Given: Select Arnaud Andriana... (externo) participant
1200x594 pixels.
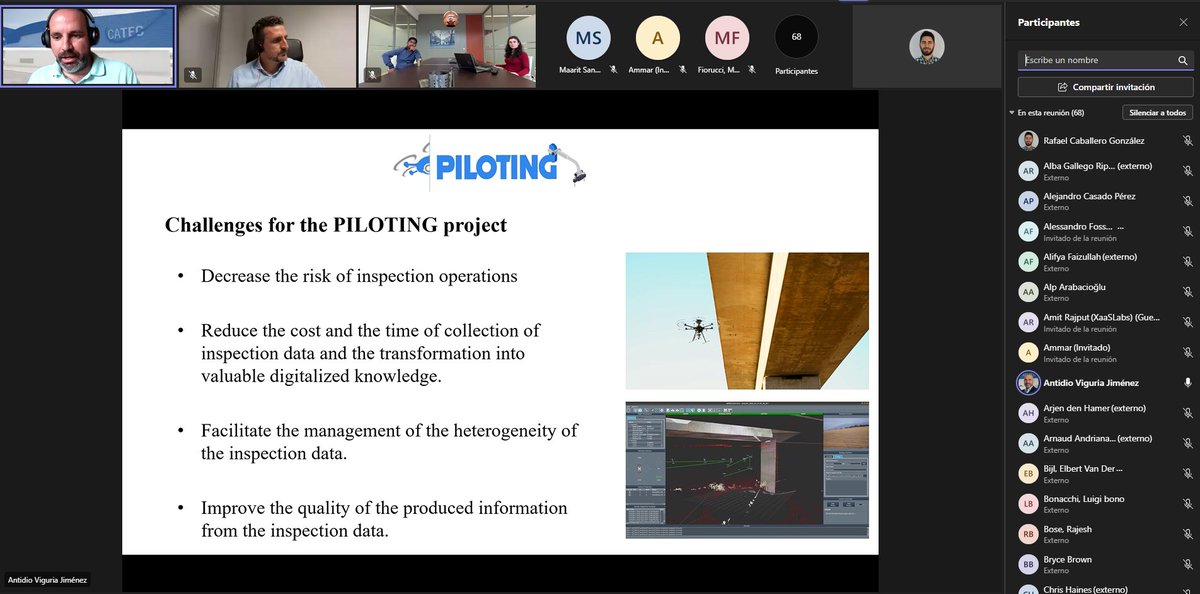Looking at the screenshot, I should click(1104, 443).
